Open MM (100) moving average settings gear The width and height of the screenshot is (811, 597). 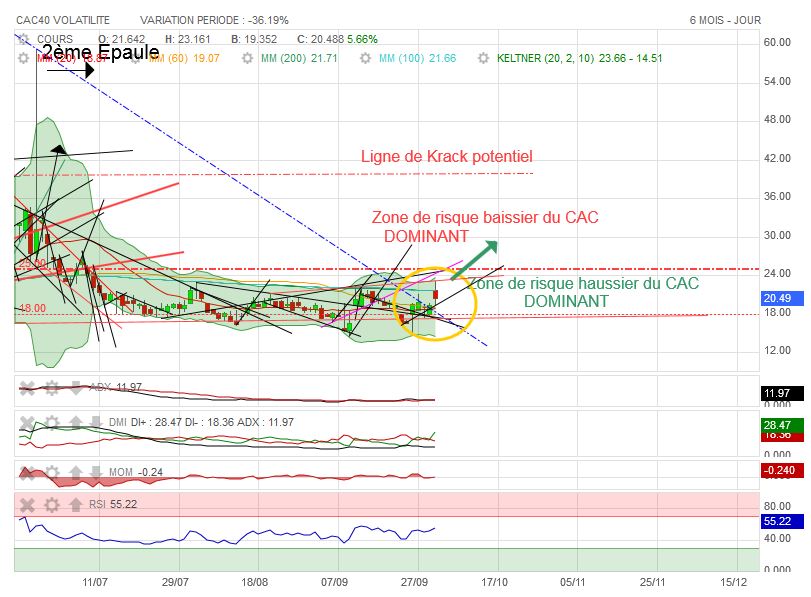[x=365, y=58]
